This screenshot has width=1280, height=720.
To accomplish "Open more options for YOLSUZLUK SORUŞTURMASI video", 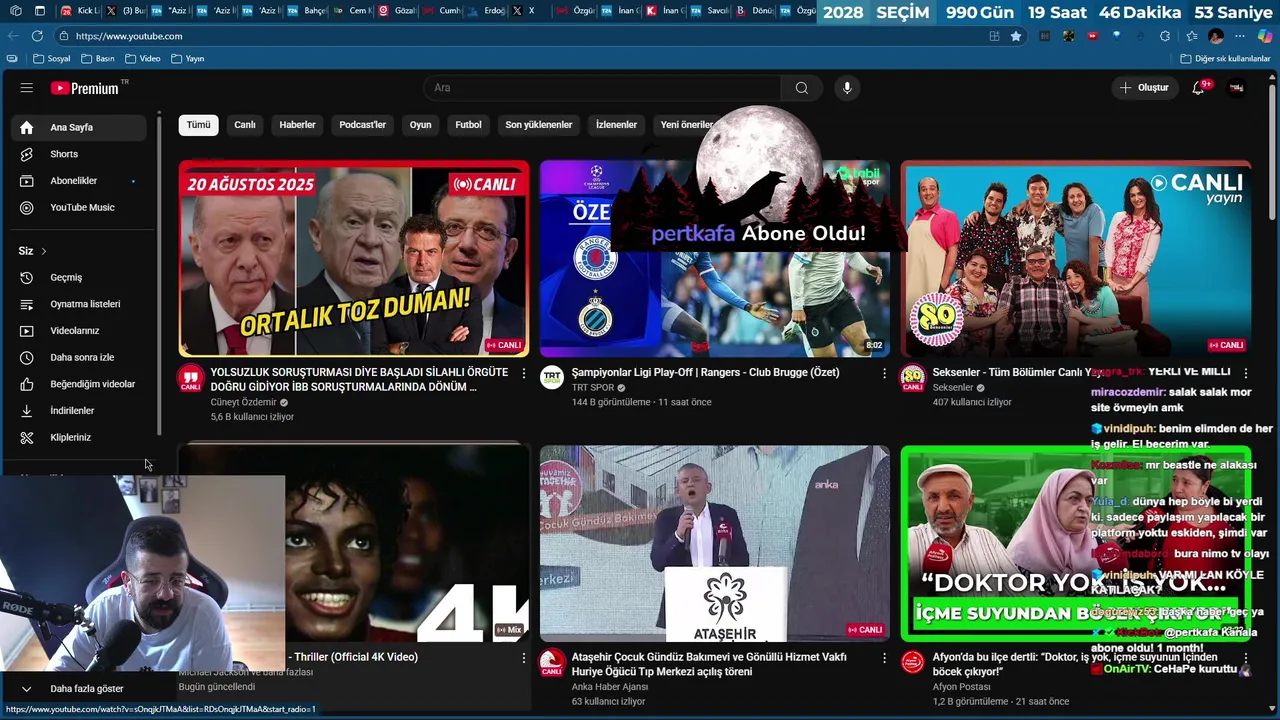I will point(523,373).
